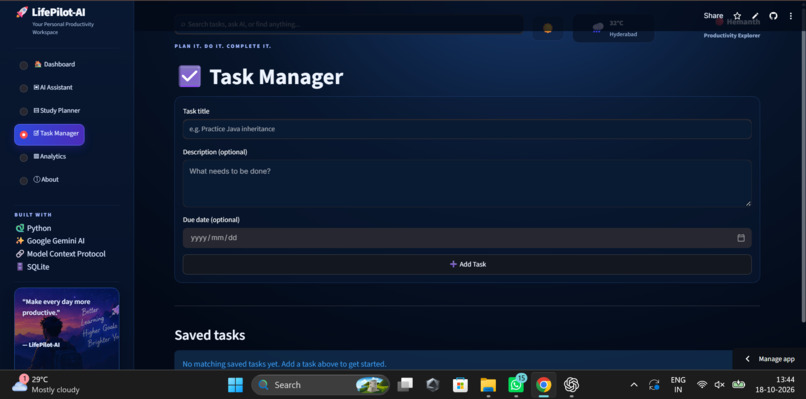Click the taskbar Search box

(320, 385)
